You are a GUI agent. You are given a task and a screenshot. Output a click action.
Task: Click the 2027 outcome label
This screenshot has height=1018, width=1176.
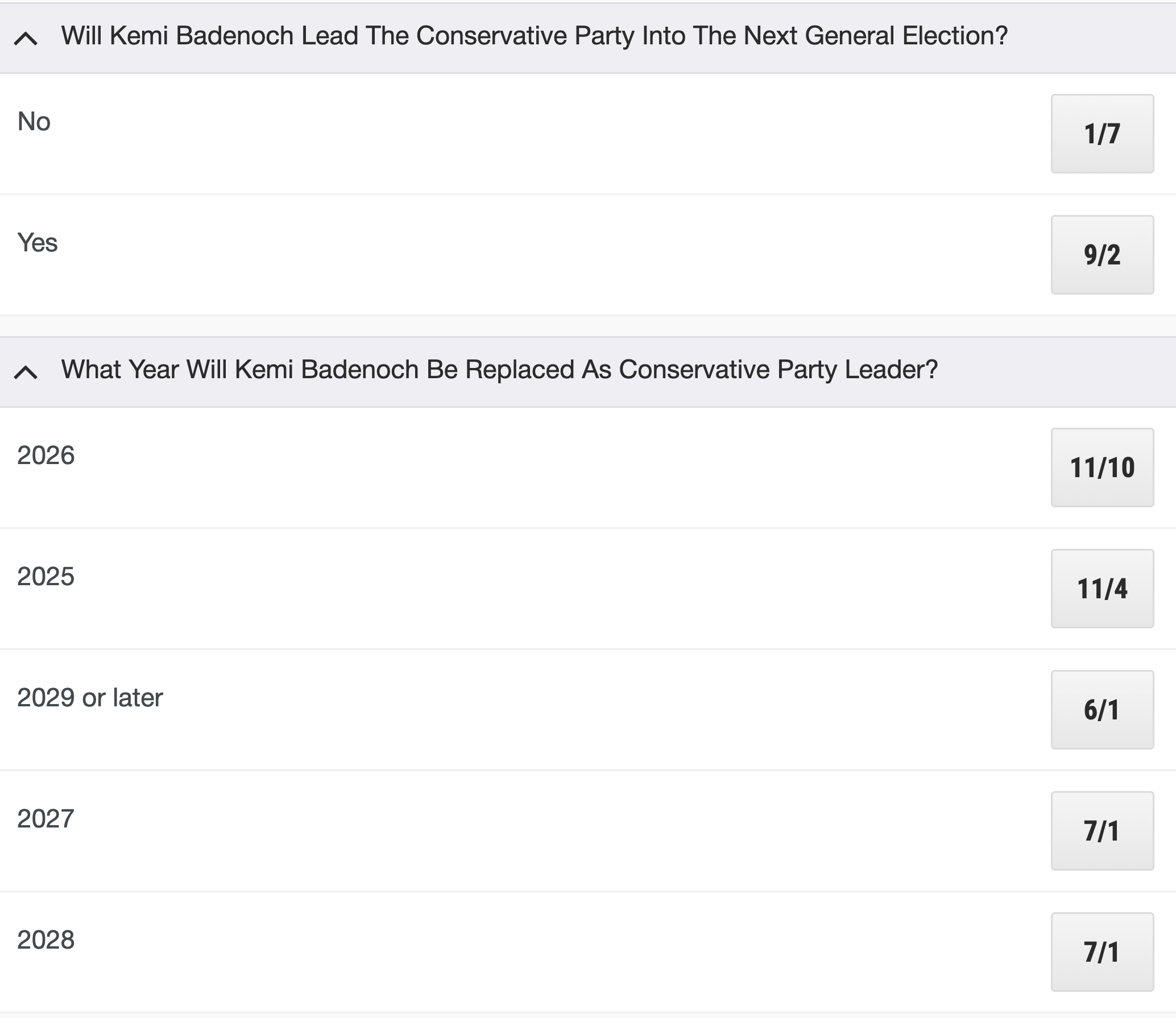[x=46, y=819]
